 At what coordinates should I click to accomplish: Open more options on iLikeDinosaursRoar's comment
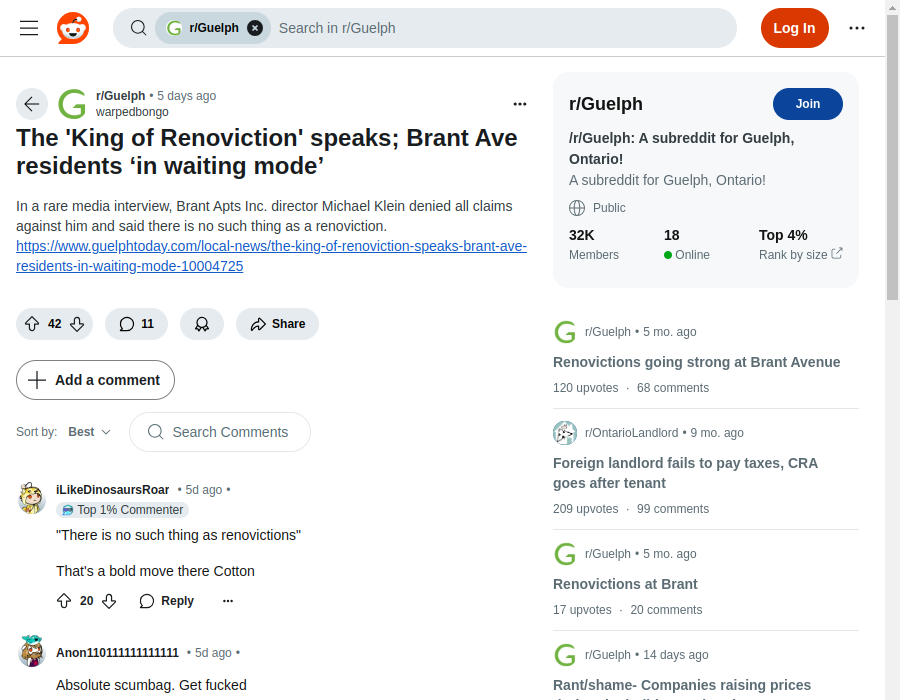[228, 601]
